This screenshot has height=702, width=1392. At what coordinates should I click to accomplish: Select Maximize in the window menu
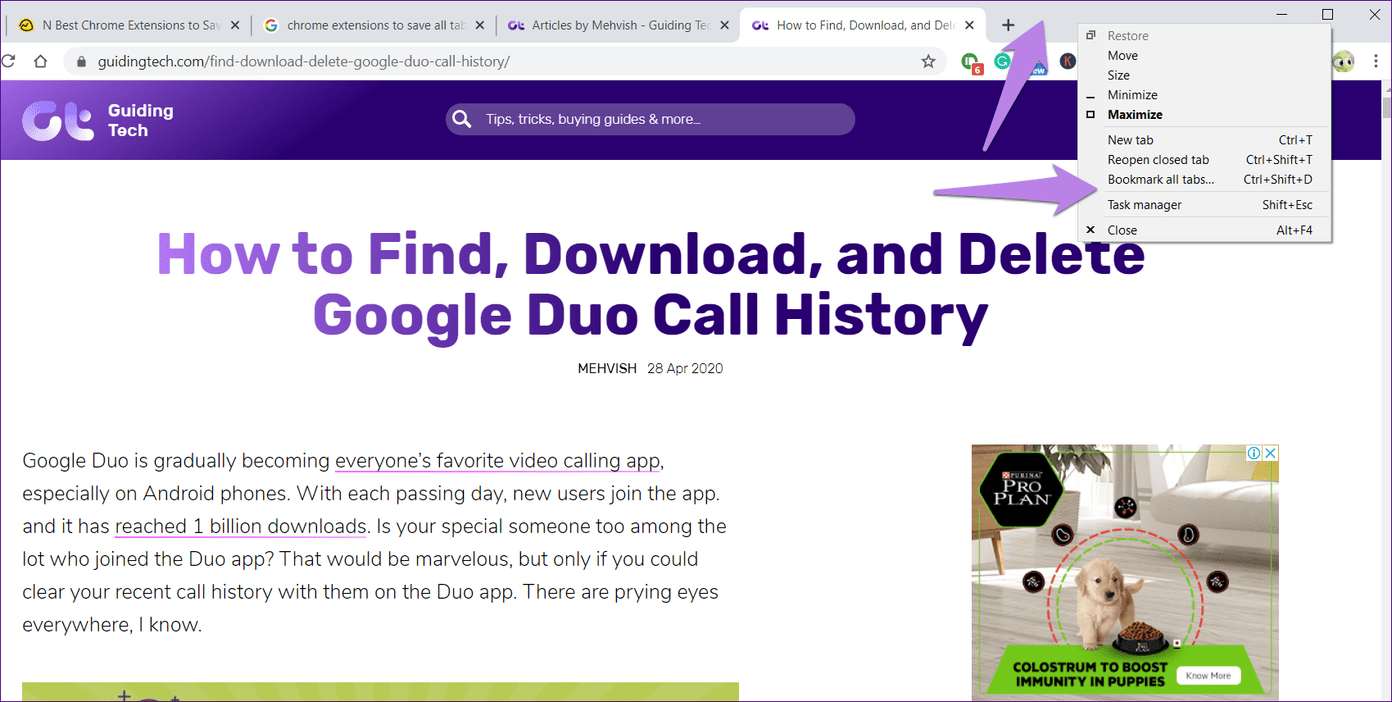1204,115
